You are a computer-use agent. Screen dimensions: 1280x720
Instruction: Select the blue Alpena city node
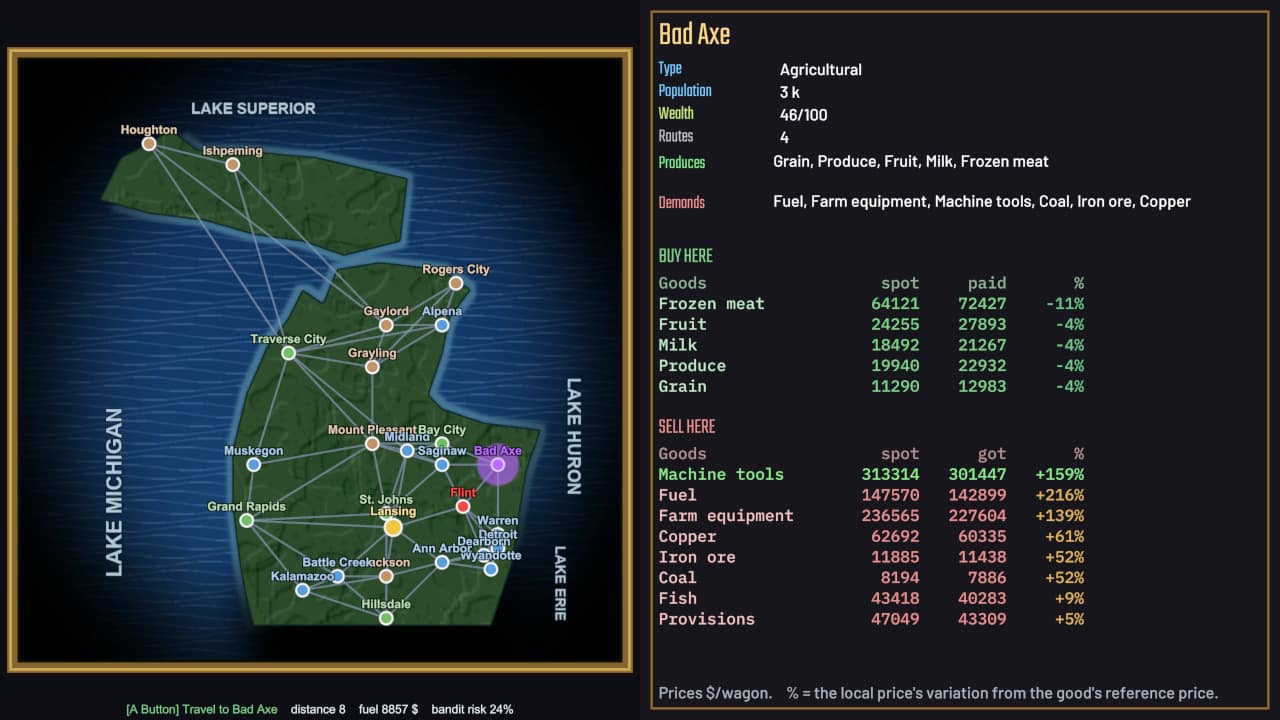tap(442, 325)
